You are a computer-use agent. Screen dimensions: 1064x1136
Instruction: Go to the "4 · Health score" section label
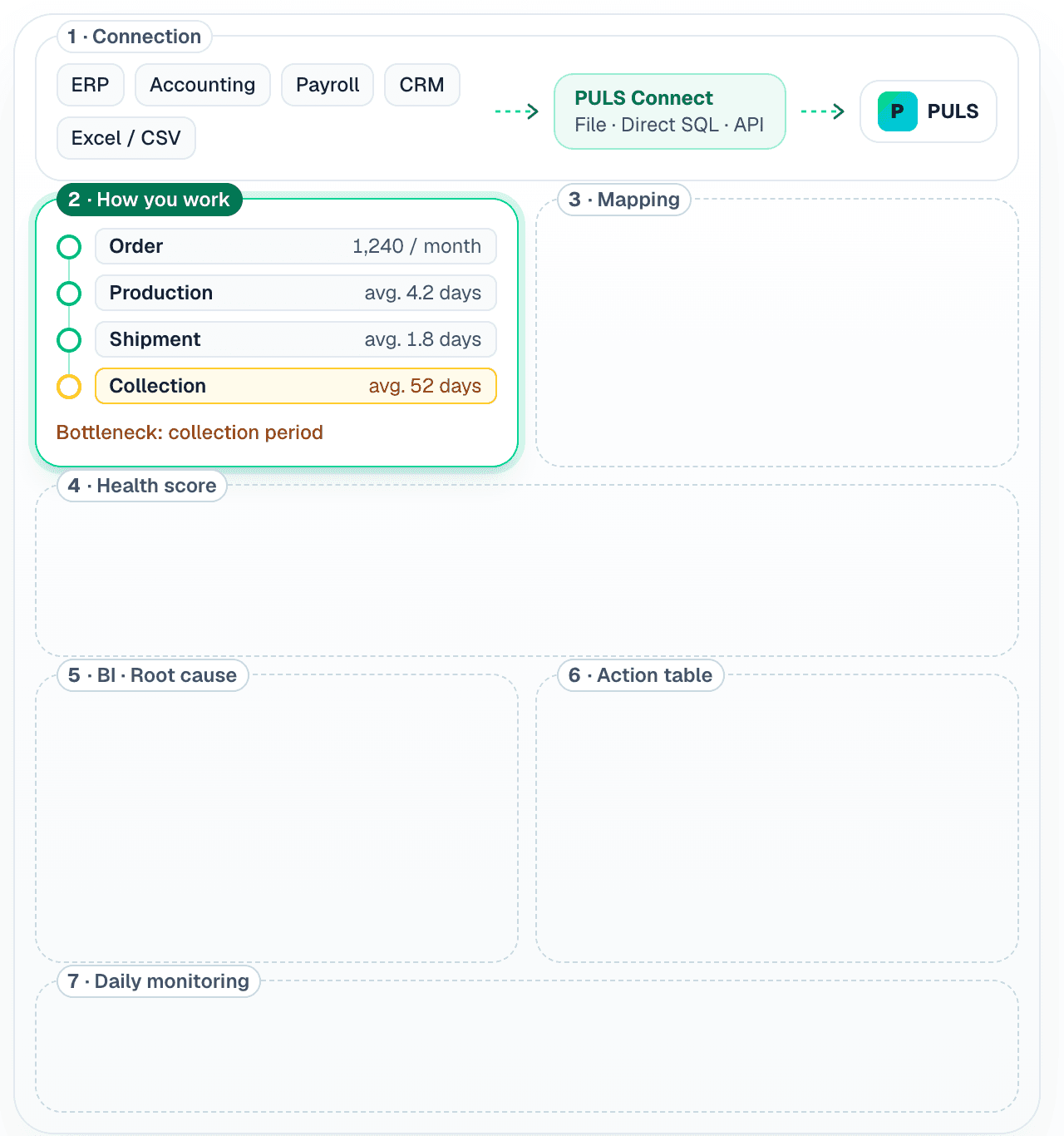coord(142,486)
